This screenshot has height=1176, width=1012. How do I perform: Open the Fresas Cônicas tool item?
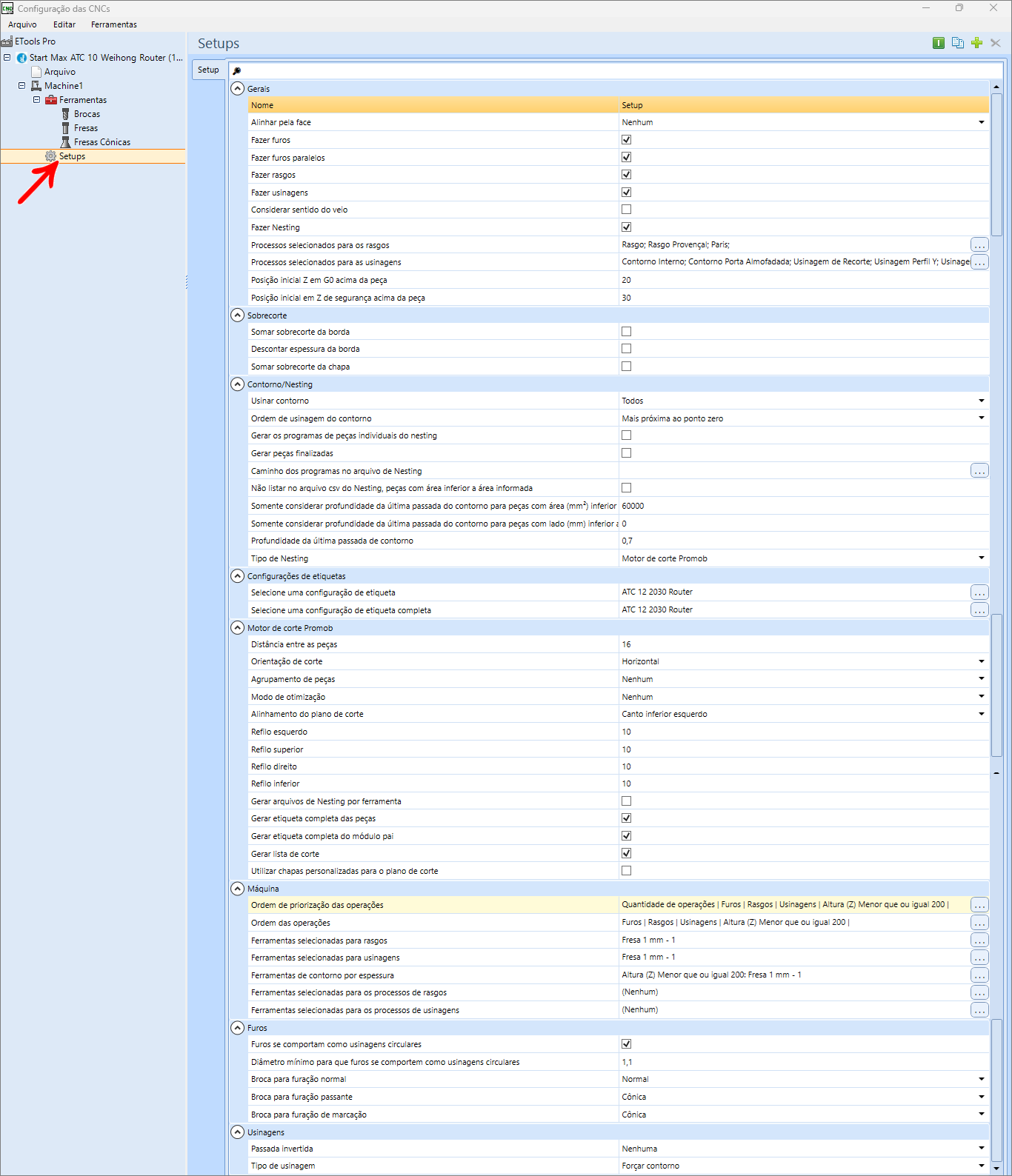[102, 142]
